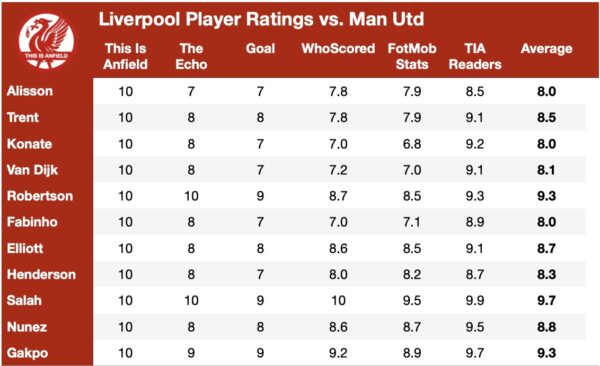Click The Echo column header

(x=191, y=56)
